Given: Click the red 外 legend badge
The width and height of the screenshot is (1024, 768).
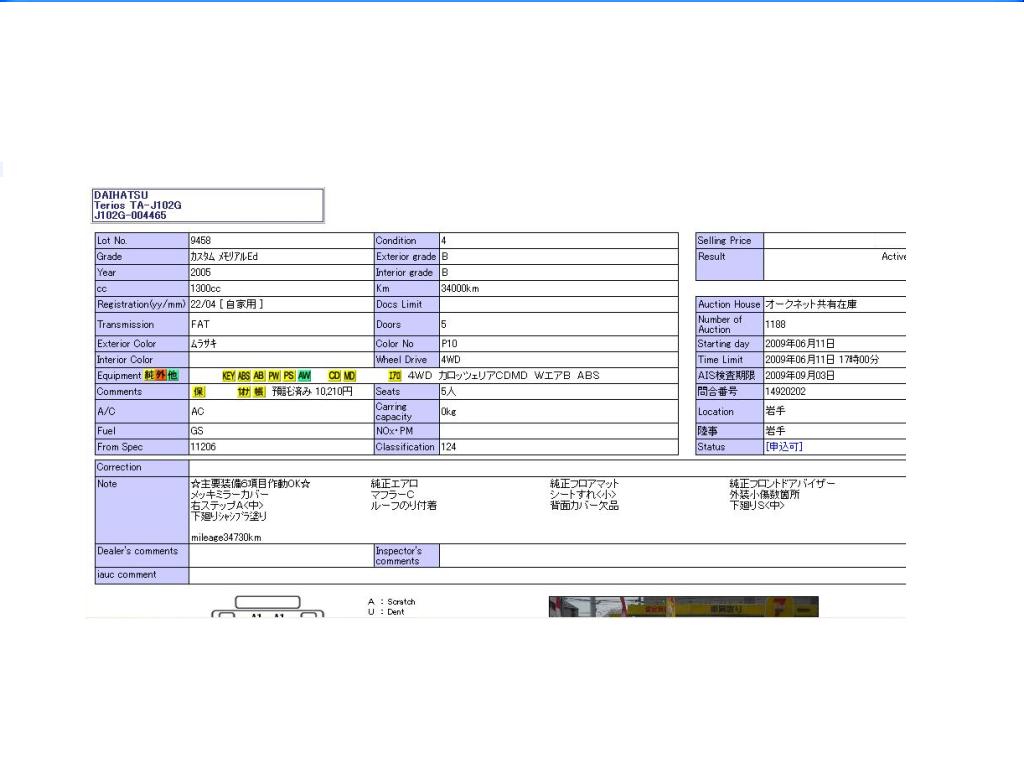Looking at the screenshot, I should pos(161,376).
